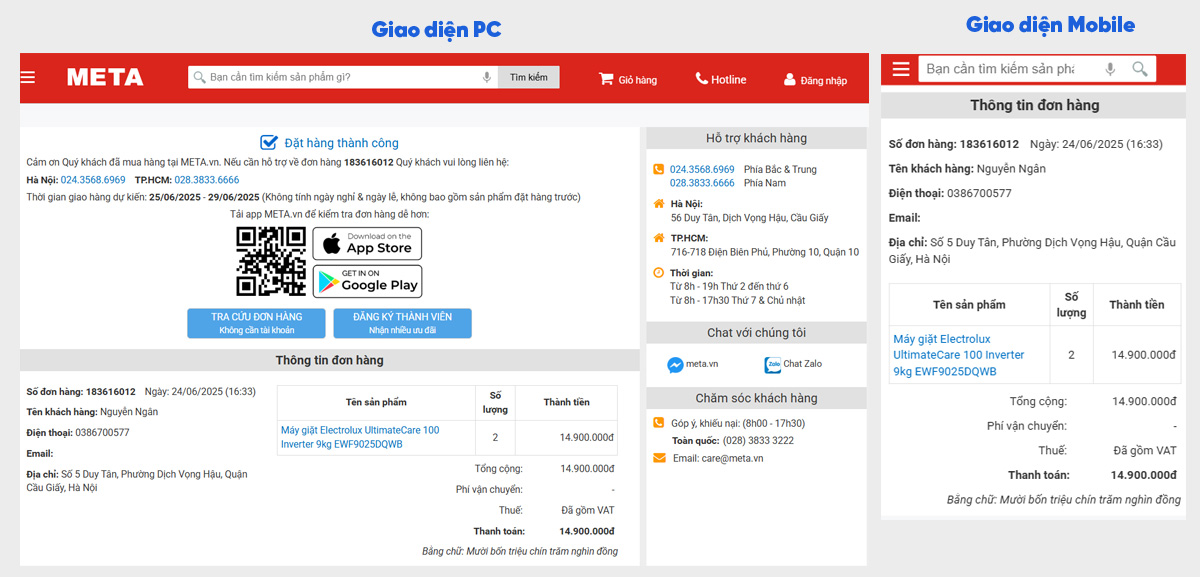Open the mobile hamburger menu icon
Viewport: 1200px width, 577px height.
click(x=901, y=69)
